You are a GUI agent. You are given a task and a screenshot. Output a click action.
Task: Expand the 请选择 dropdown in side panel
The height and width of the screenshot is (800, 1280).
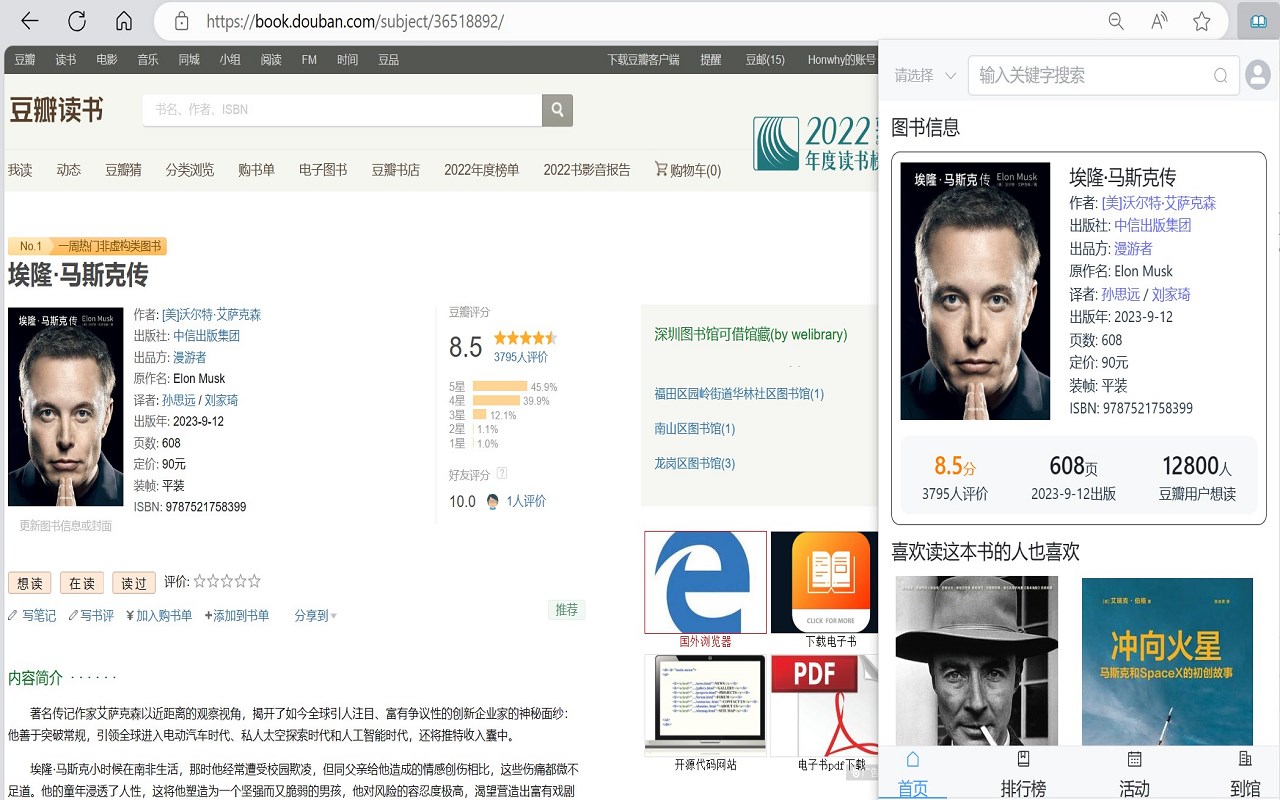pyautogui.click(x=925, y=75)
